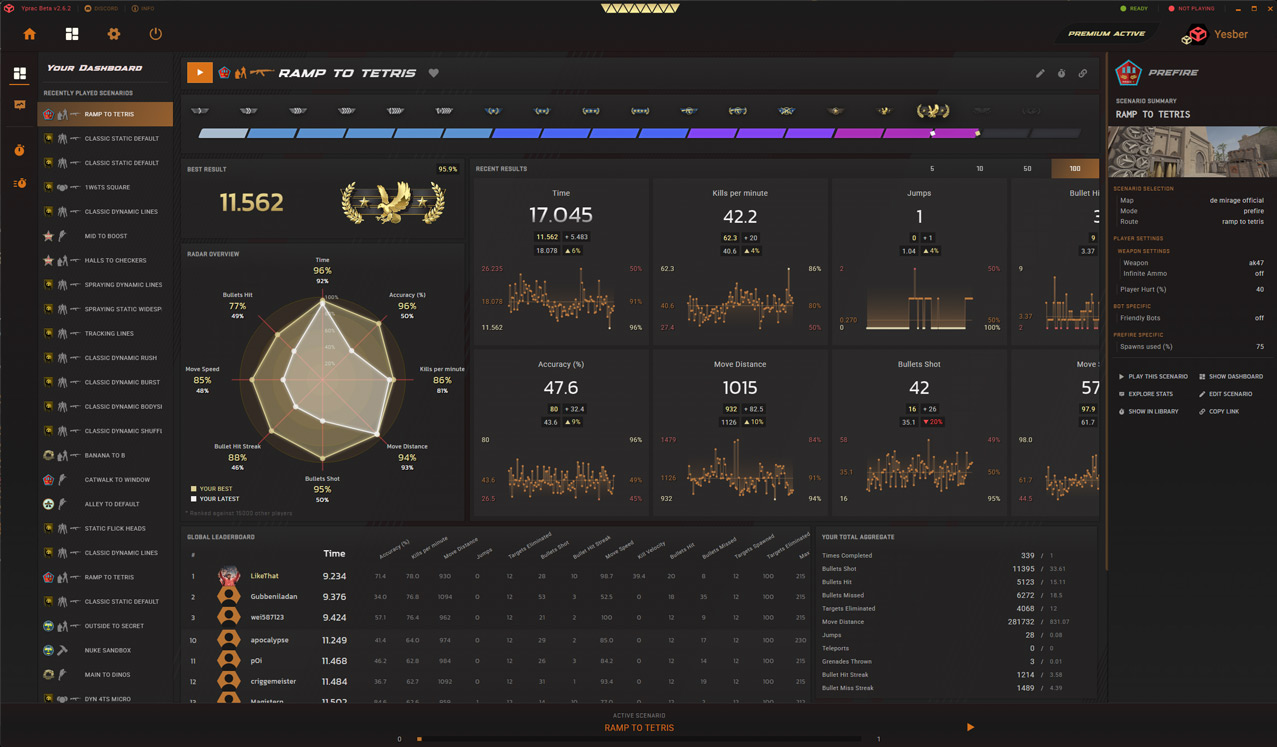Open the dashboard grid icon
The width and height of the screenshot is (1277, 747).
point(72,34)
